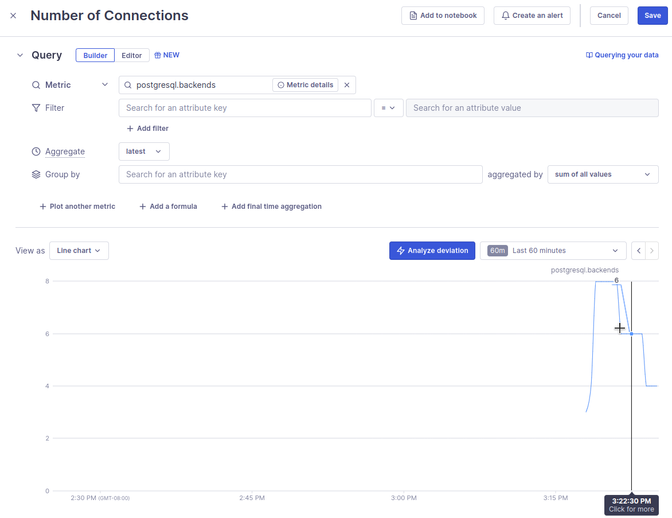The height and width of the screenshot is (518, 672).
Task: Open the latest aggregate dropdown
Action: point(144,152)
